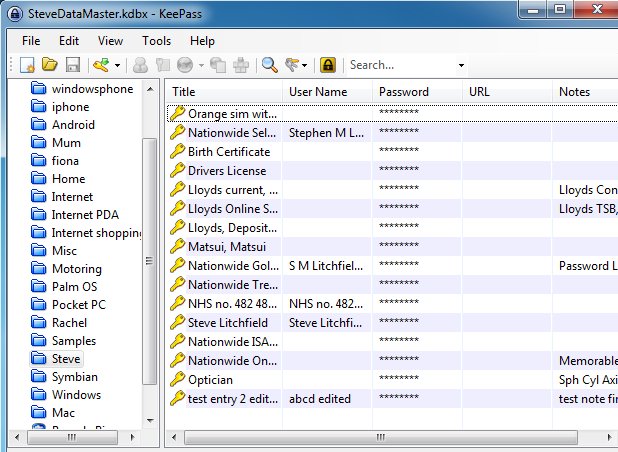Click the New database toolbar icon
Viewport: 618px width, 452px height.
click(x=29, y=65)
